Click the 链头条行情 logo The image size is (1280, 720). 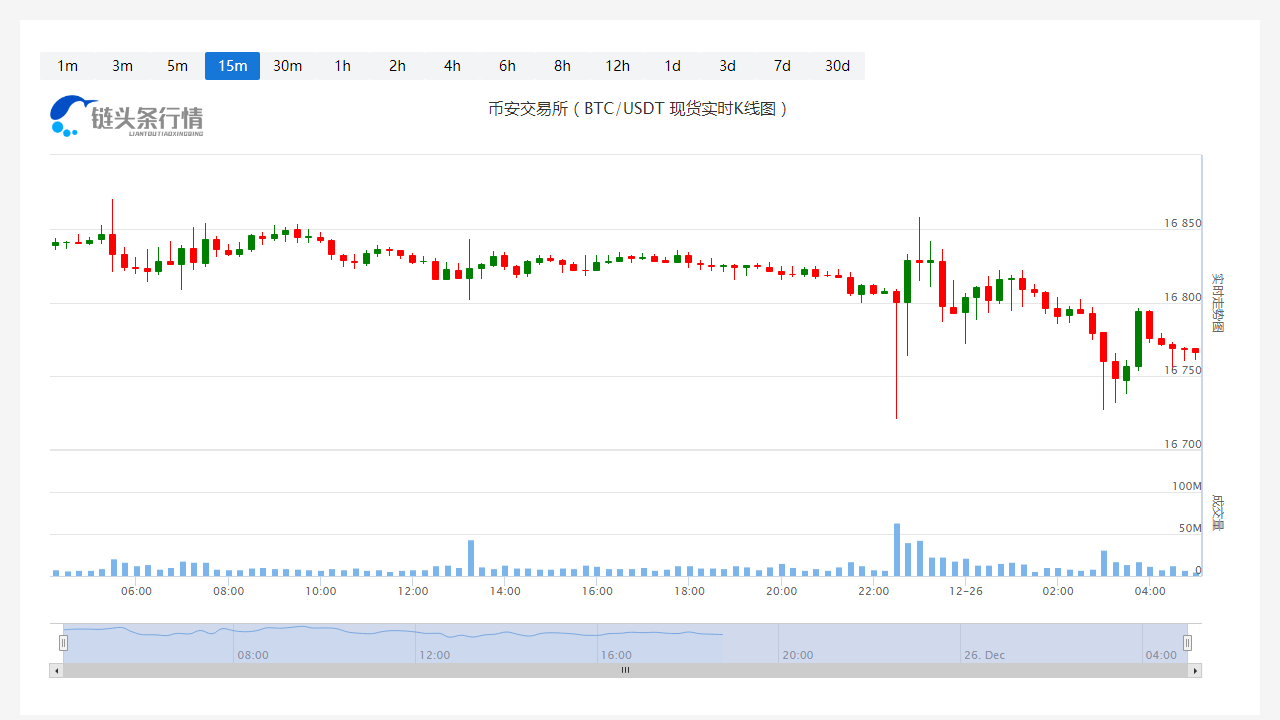[x=127, y=117]
